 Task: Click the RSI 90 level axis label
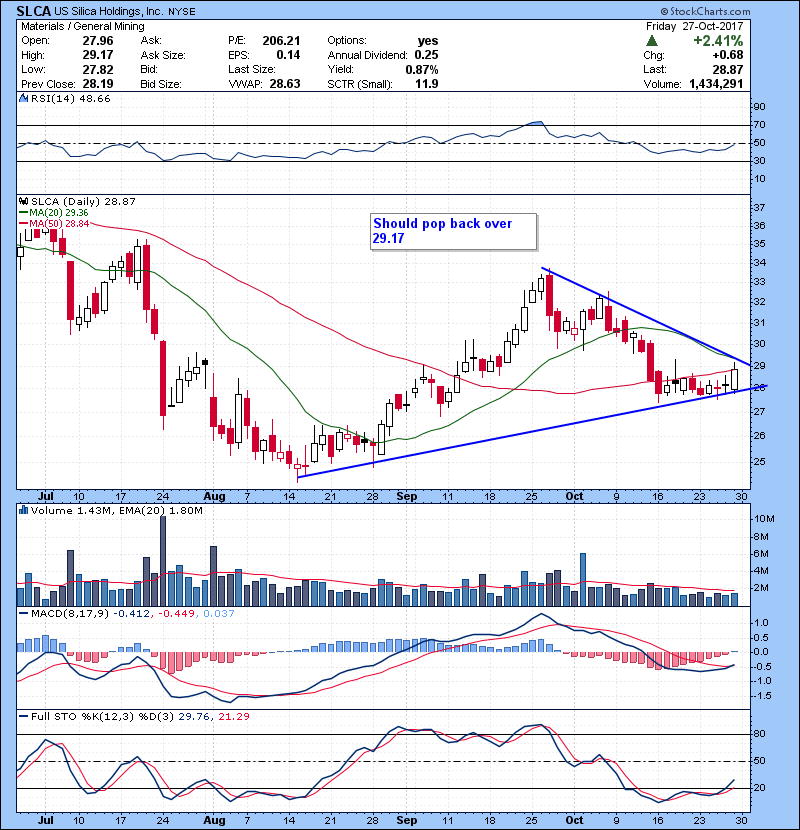[759, 106]
